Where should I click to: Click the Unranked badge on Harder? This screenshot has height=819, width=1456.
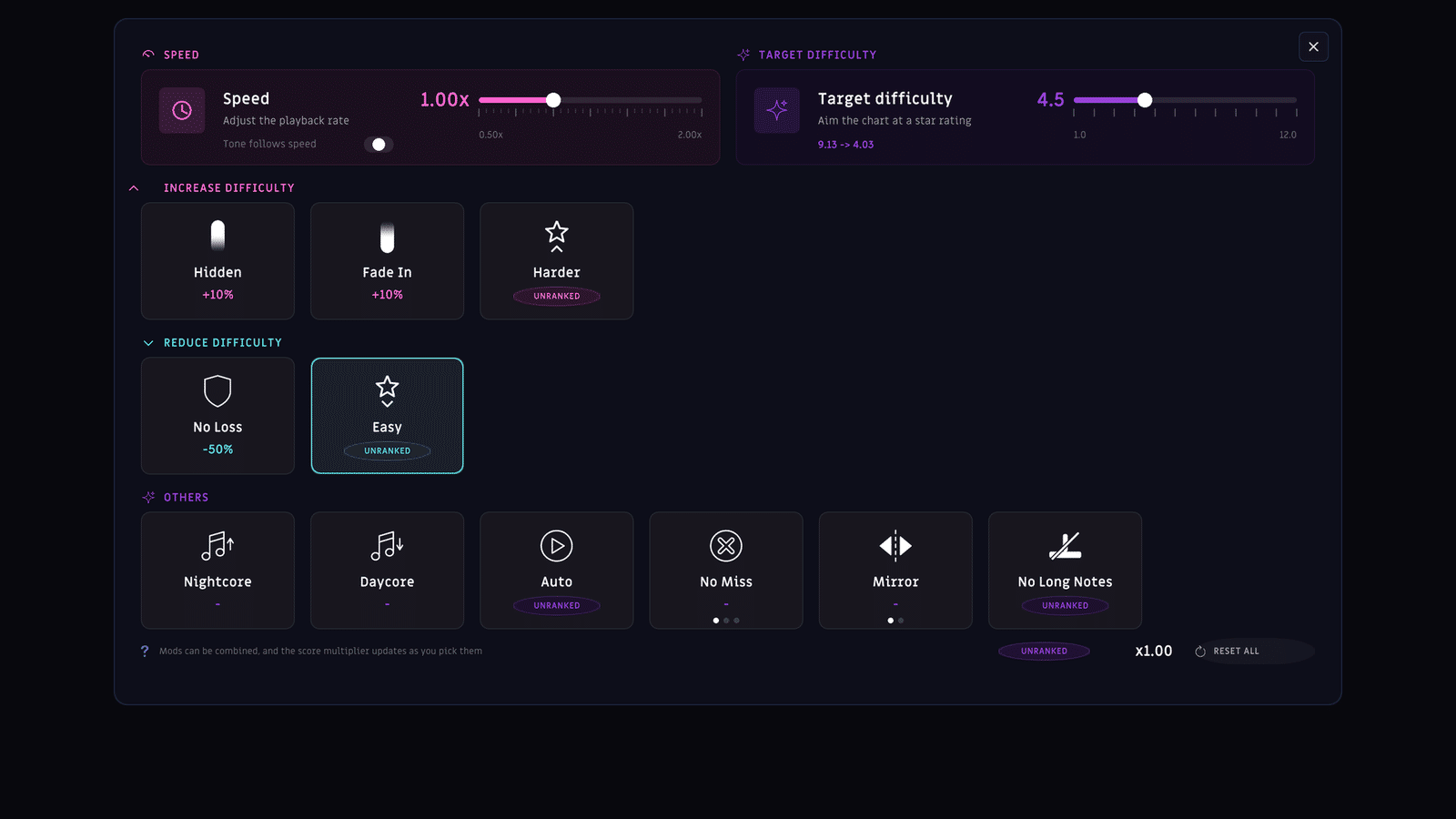click(x=557, y=296)
